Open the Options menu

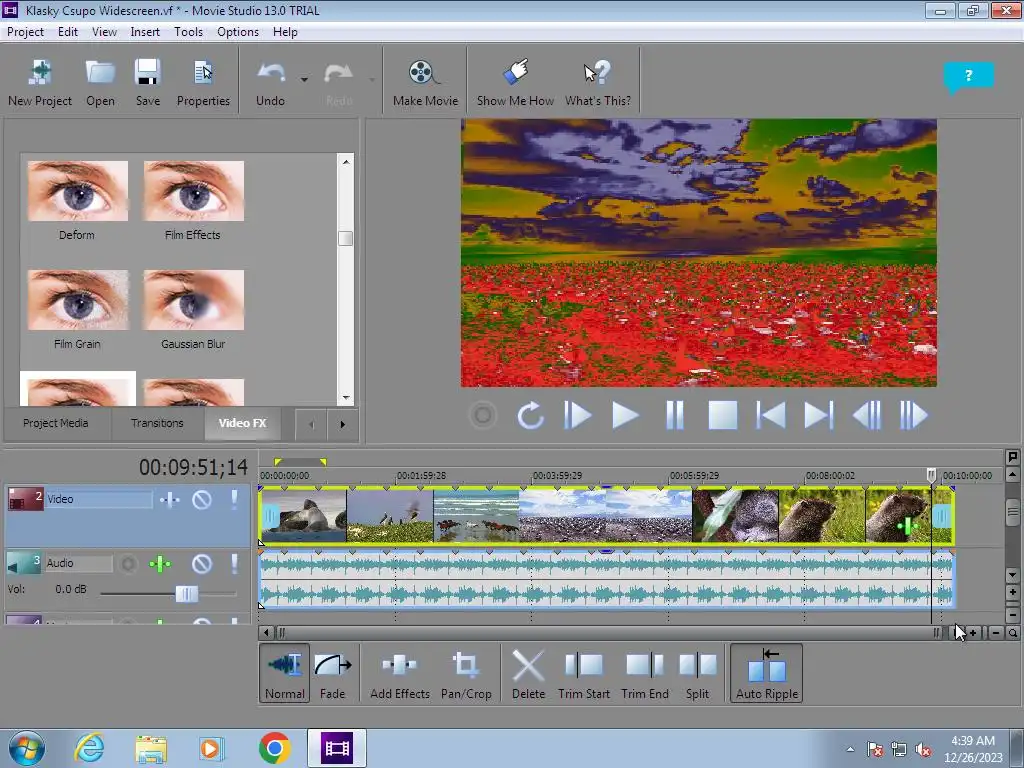click(x=238, y=32)
